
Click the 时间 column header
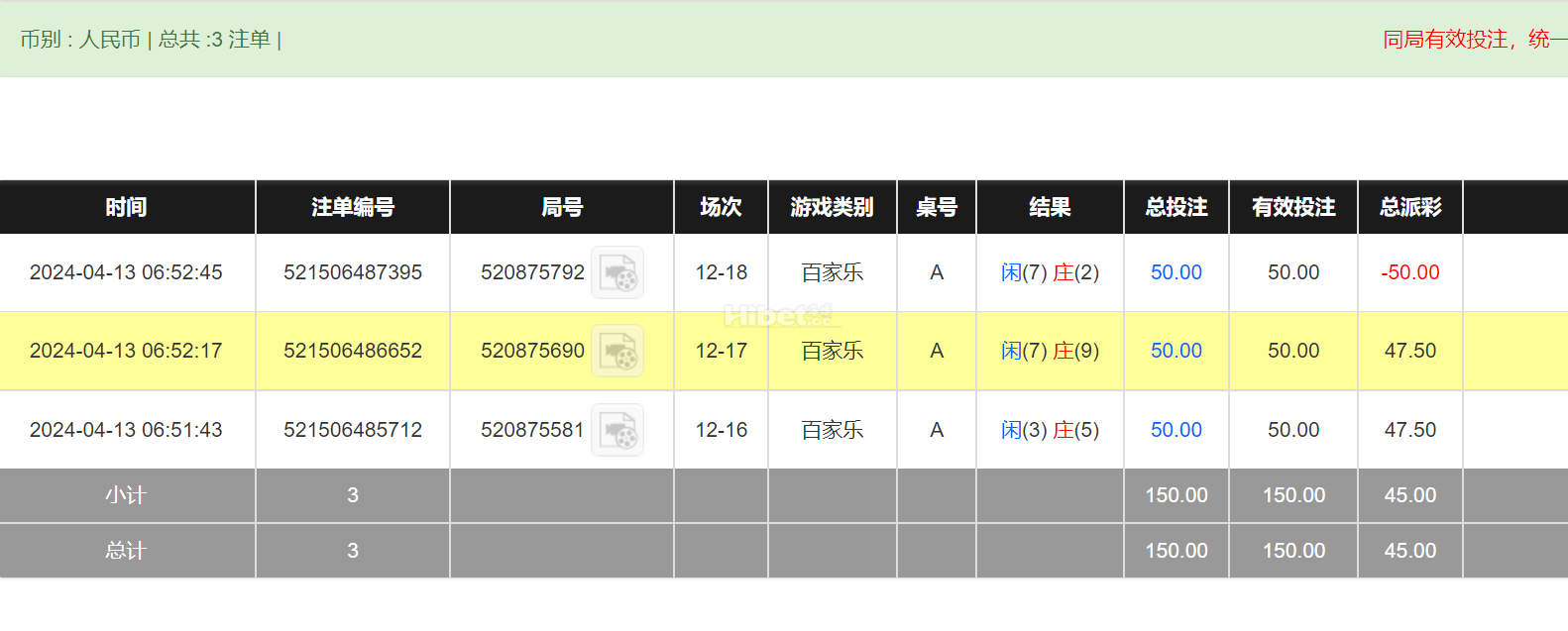pyautogui.click(x=126, y=207)
